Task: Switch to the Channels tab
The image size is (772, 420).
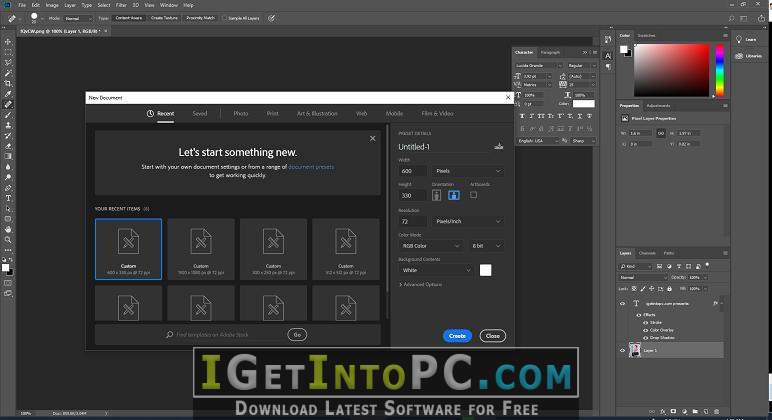Action: [x=647, y=253]
